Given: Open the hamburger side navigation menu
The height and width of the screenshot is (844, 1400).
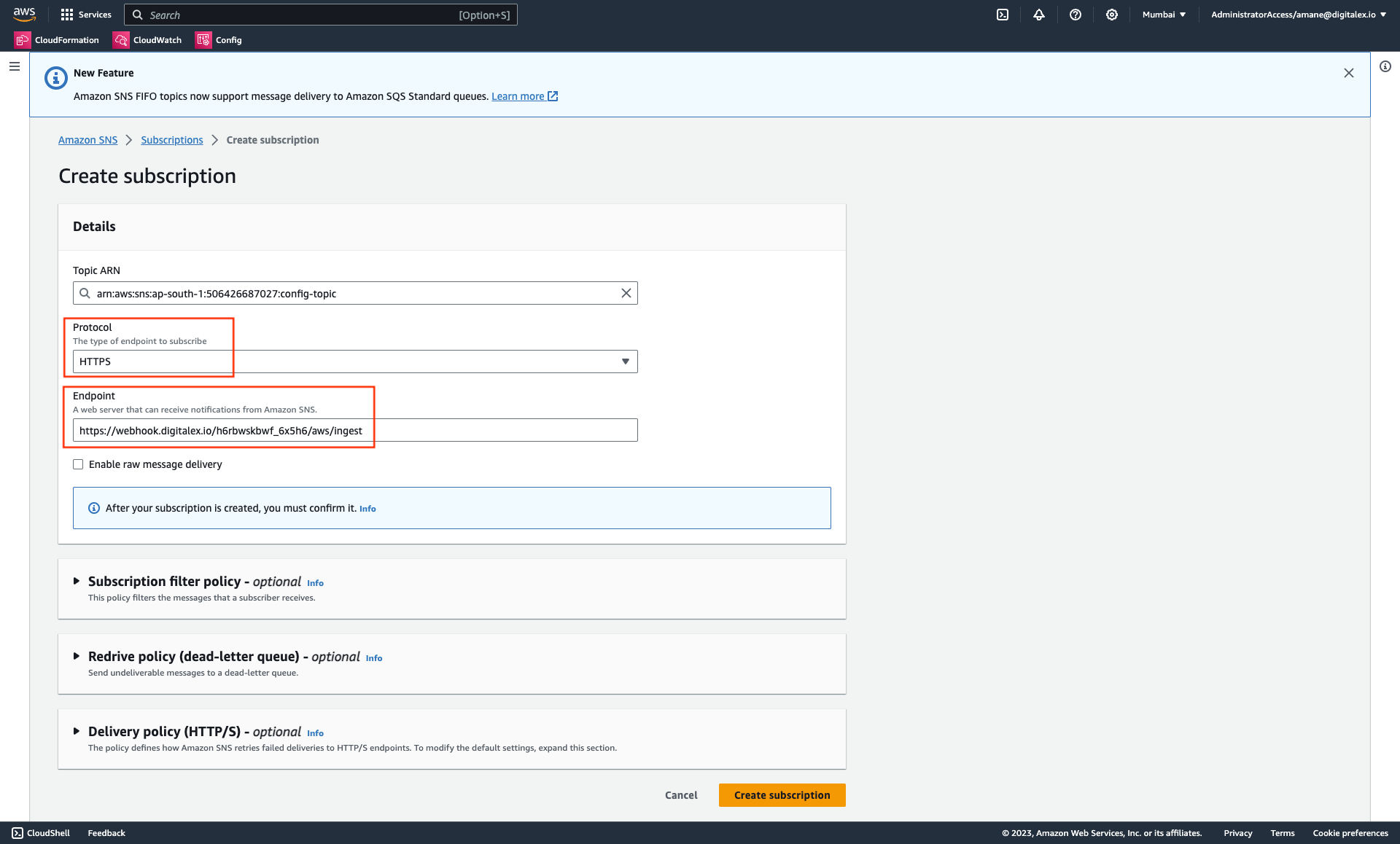Looking at the screenshot, I should point(15,66).
